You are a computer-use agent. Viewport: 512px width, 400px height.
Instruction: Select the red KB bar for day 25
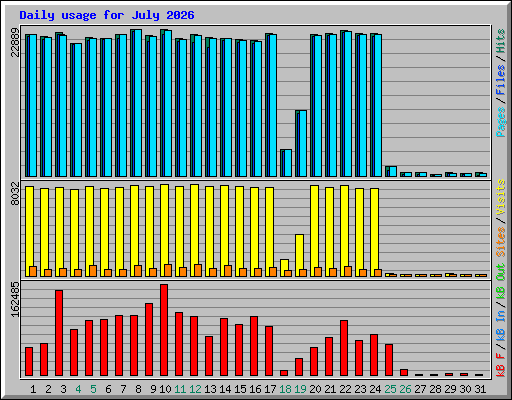coord(389,360)
